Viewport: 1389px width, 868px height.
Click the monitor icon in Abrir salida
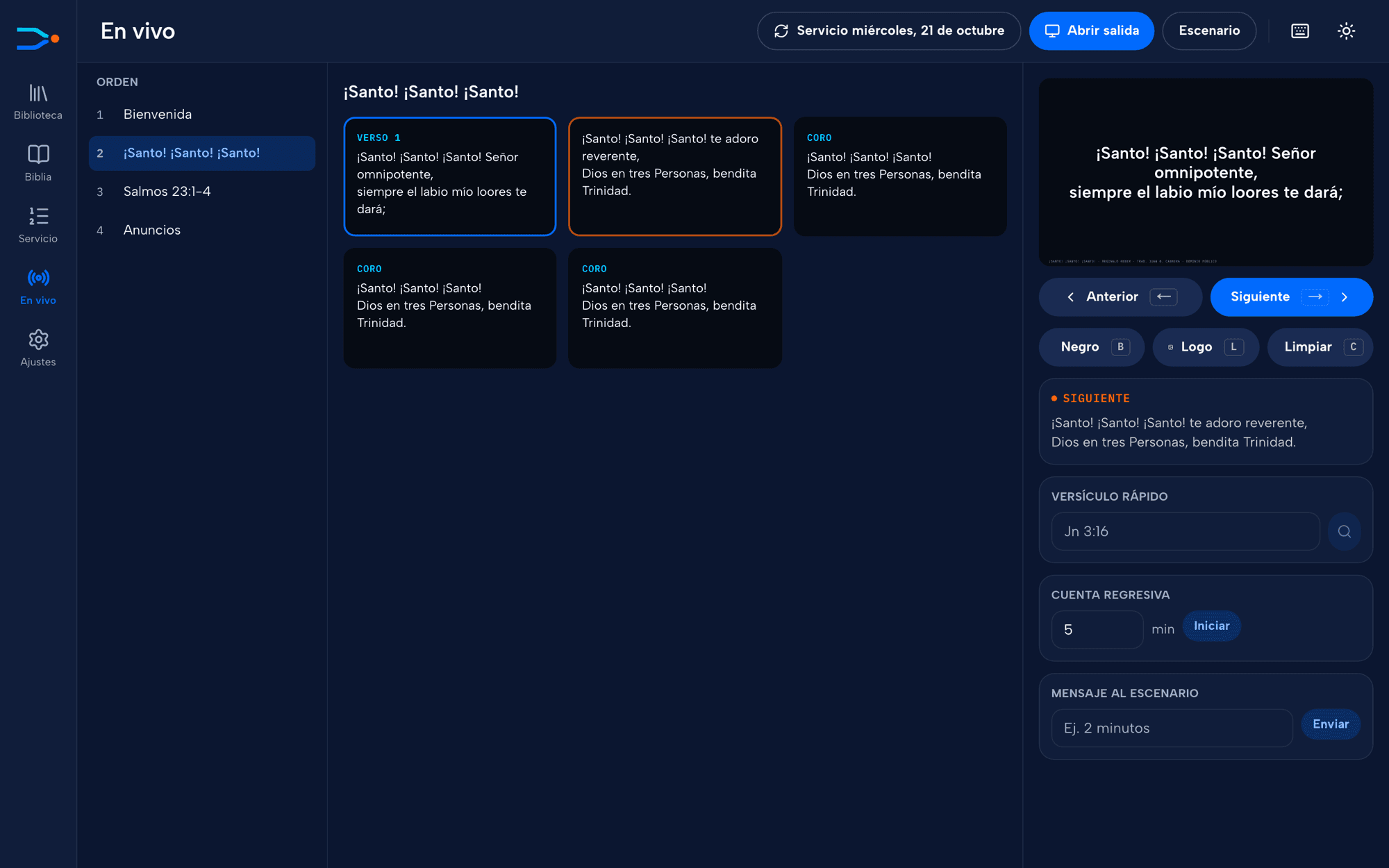point(1052,31)
